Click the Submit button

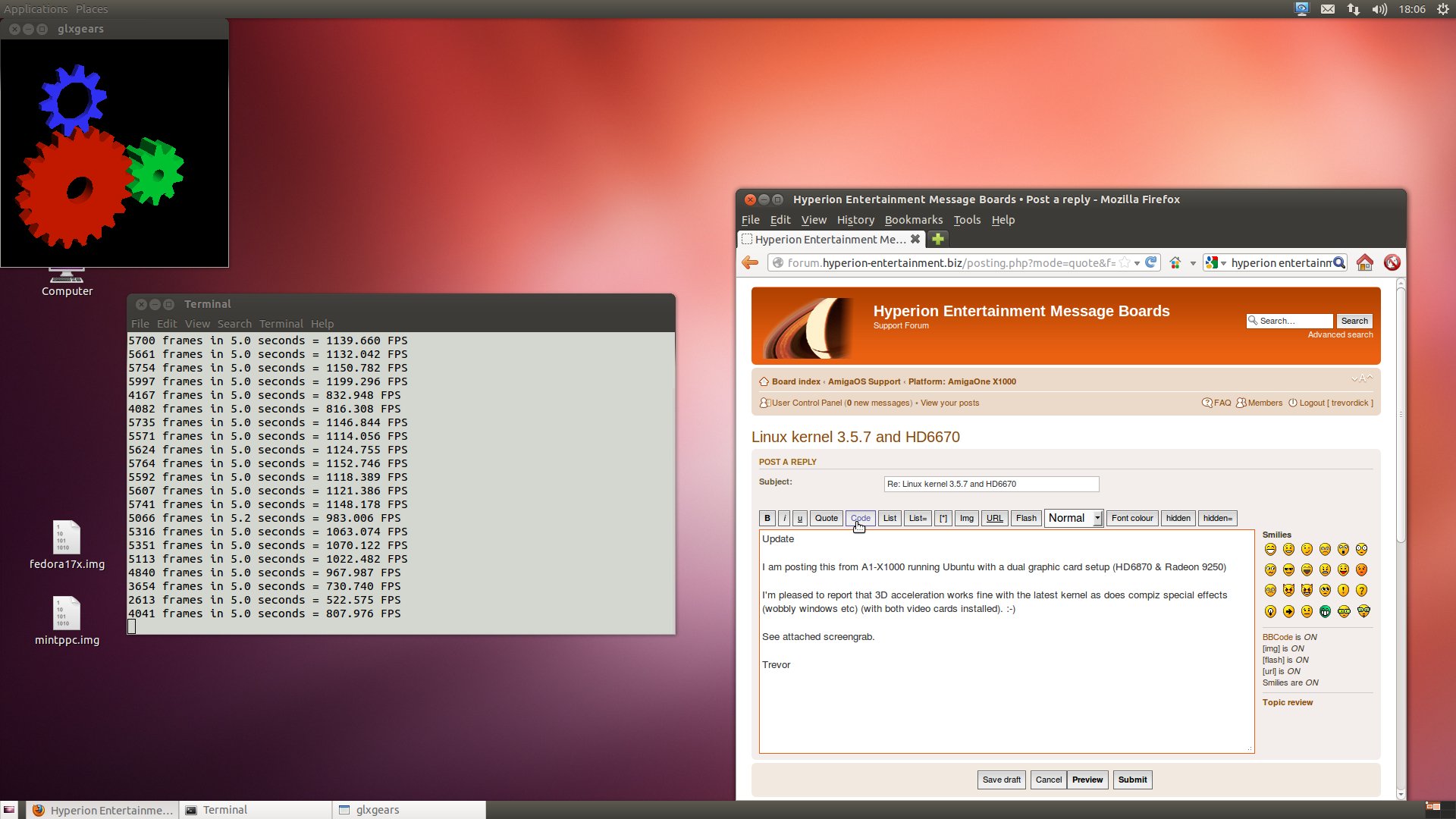coord(1132,780)
